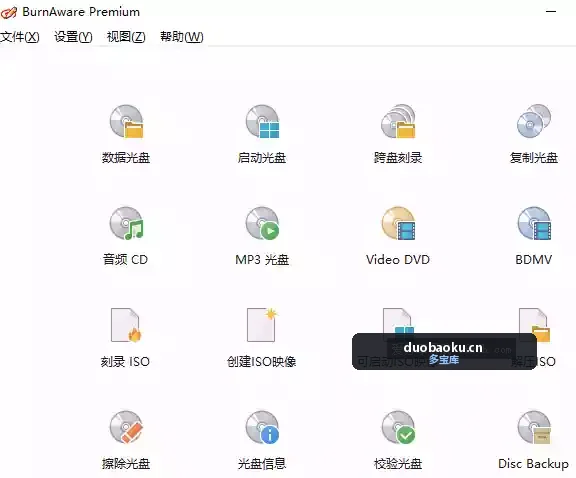
Task: Select the 创建ISO映像 make ISO tool
Action: (x=262, y=338)
